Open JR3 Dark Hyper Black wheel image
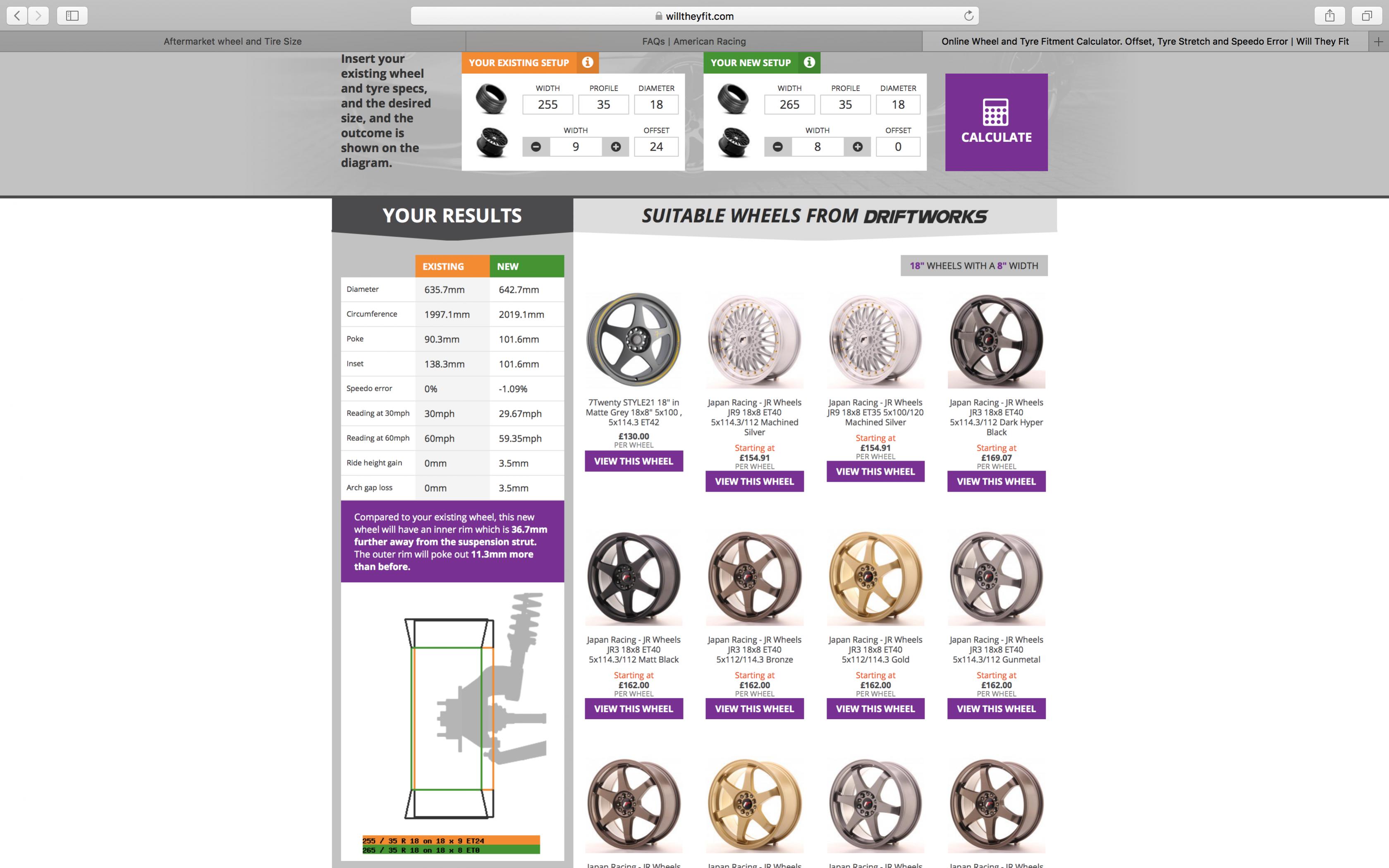Image resolution: width=1389 pixels, height=868 pixels. coord(997,340)
